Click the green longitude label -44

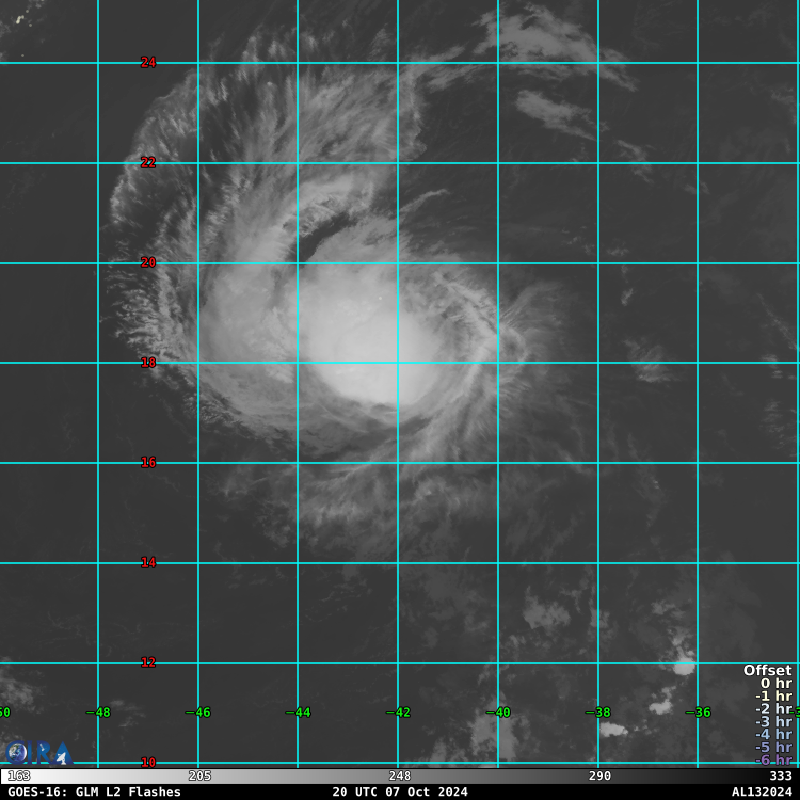click(x=297, y=713)
